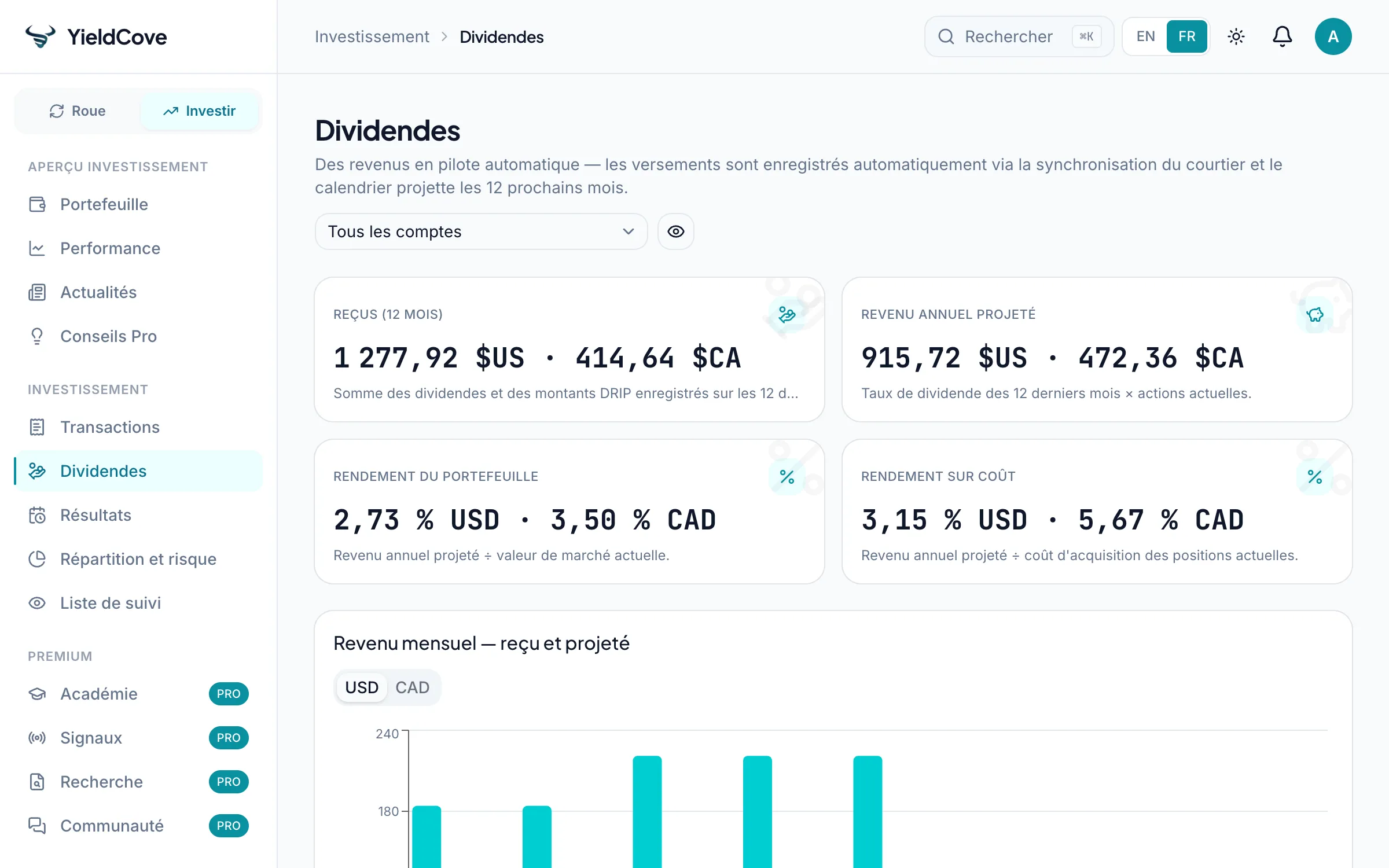
Task: Click 'APERÇU INVESTISSEMENT' section header
Action: coord(117,167)
